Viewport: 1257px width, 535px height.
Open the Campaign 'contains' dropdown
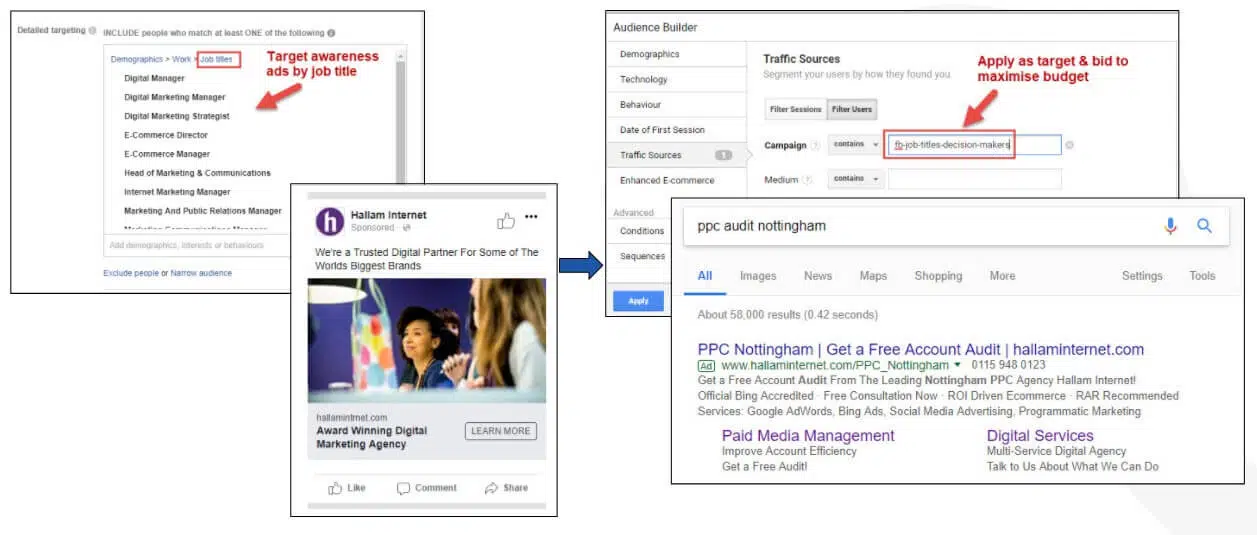853,145
